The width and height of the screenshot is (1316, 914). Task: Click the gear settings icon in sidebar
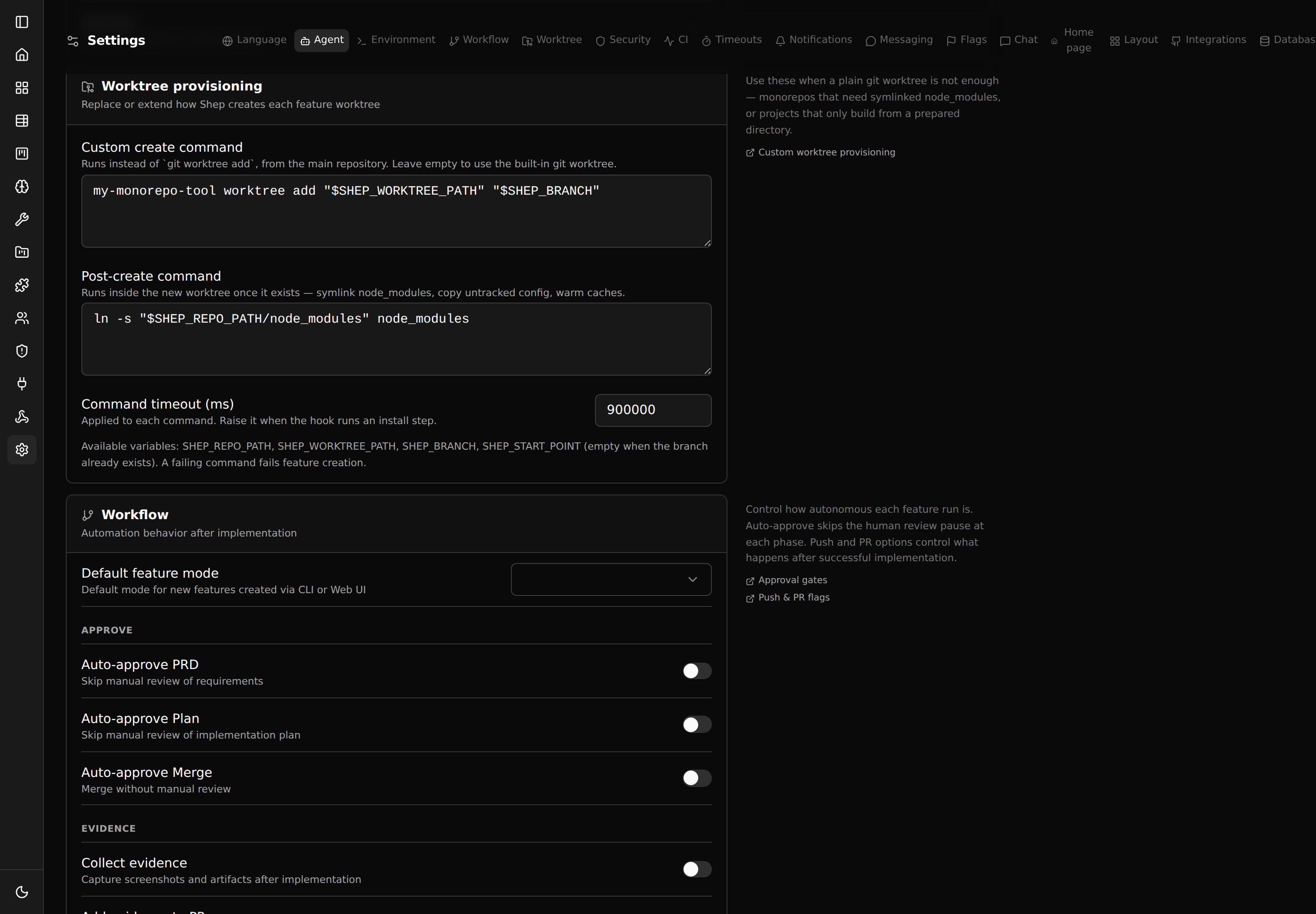click(22, 450)
